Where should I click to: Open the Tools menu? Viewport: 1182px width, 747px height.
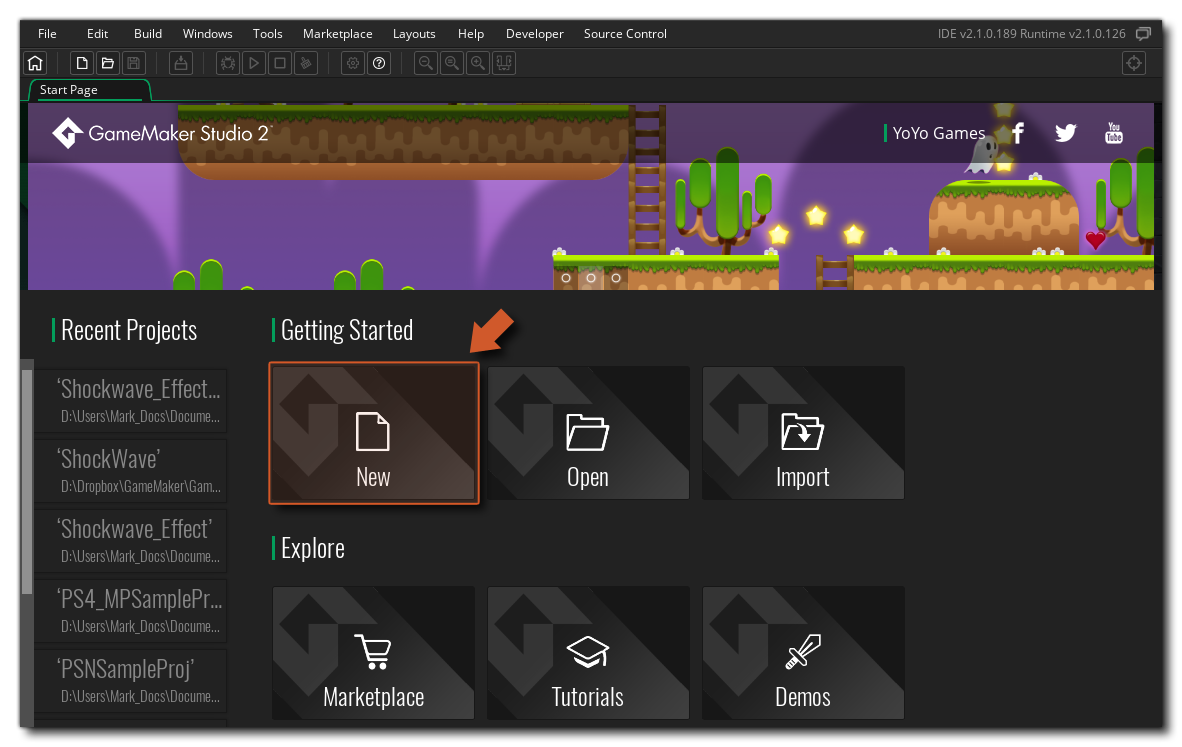point(268,34)
